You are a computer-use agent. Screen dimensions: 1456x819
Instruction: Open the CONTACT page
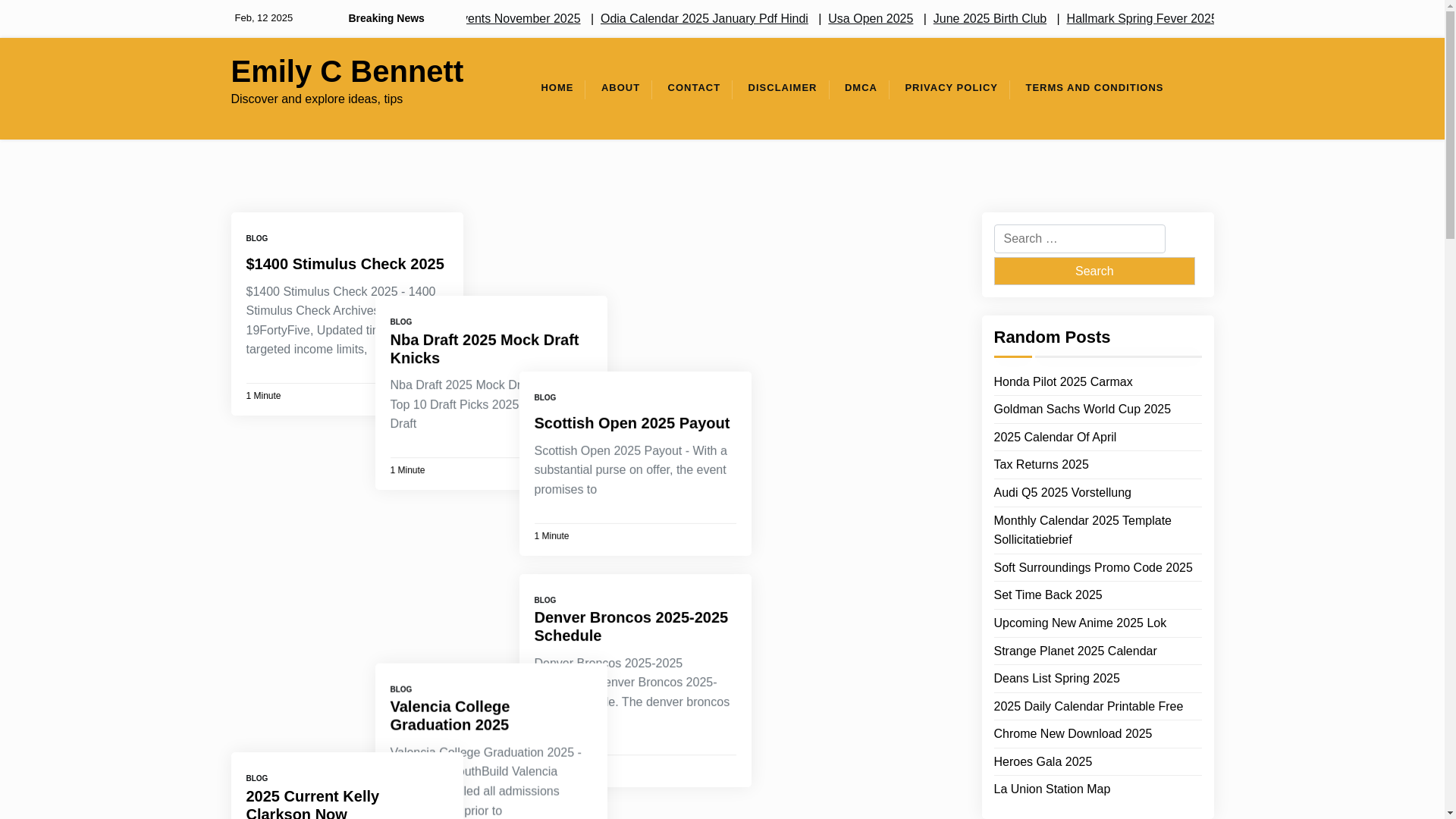pos(694,88)
